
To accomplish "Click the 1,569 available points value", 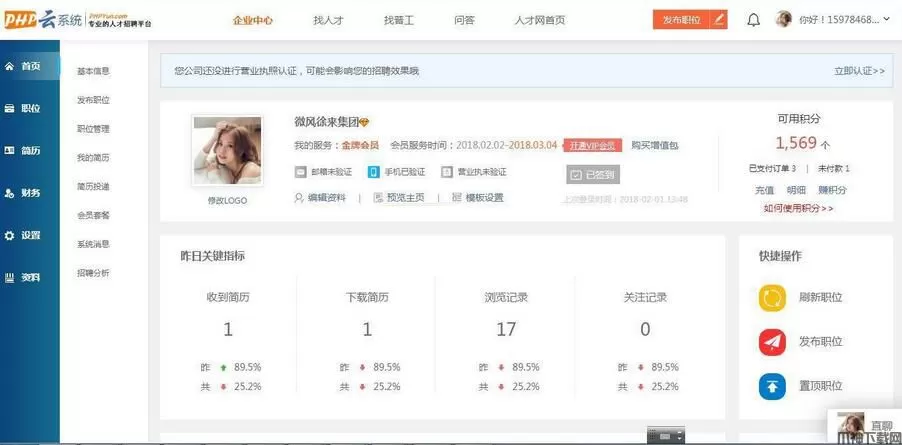I will tap(796, 143).
